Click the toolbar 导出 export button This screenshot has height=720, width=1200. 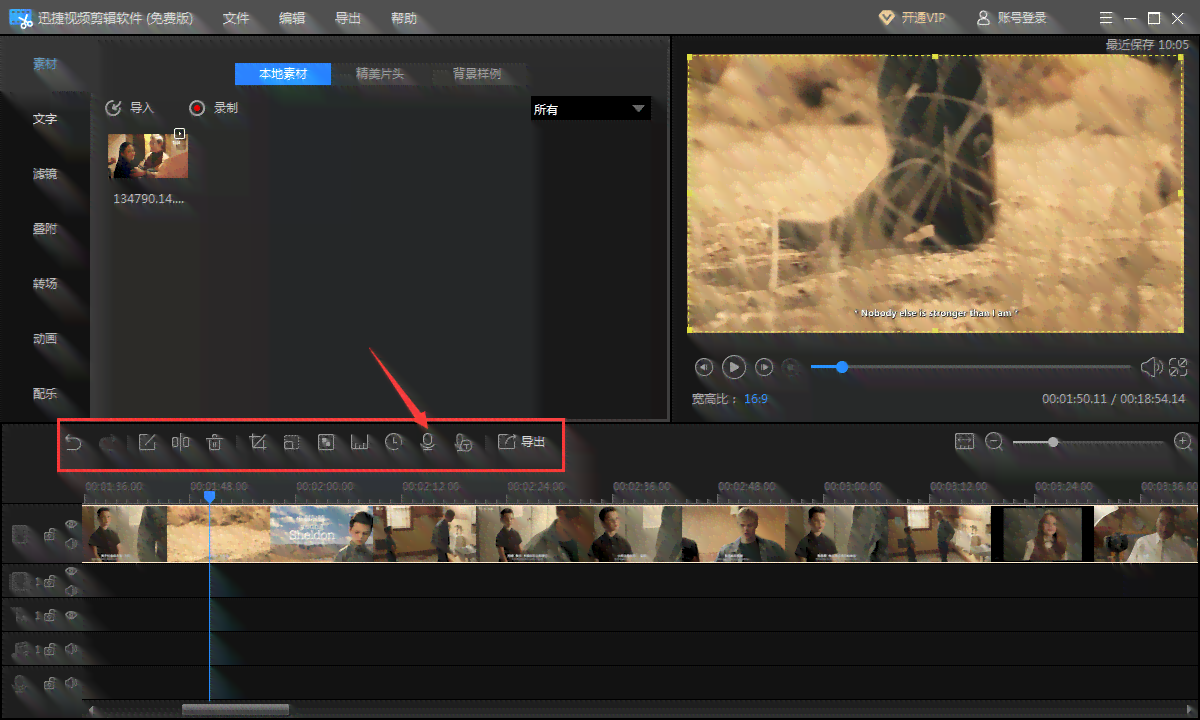click(522, 442)
